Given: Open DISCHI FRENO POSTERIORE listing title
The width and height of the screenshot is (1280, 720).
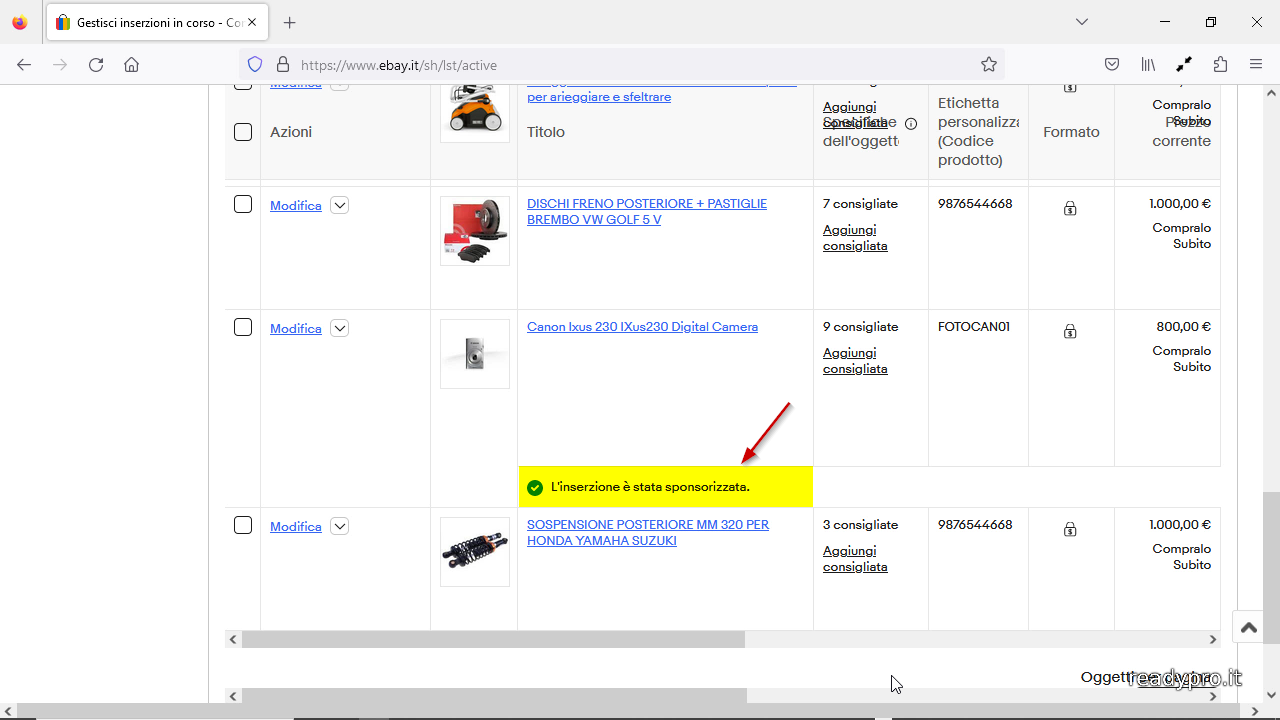Looking at the screenshot, I should [647, 212].
